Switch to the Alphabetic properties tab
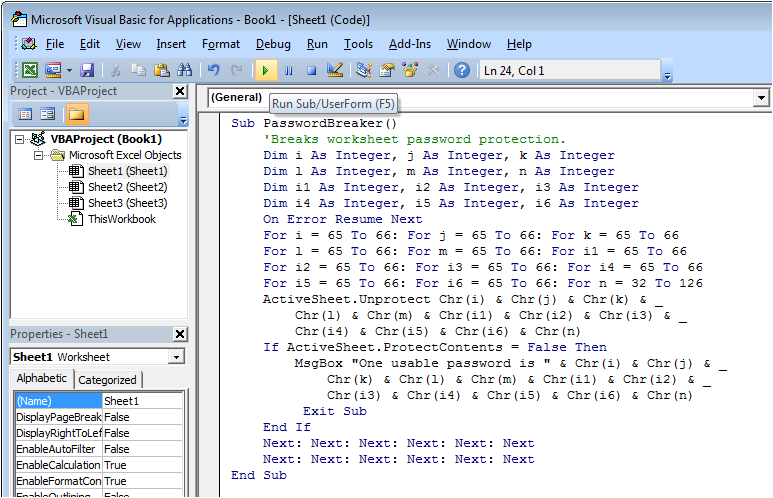 coord(42,378)
